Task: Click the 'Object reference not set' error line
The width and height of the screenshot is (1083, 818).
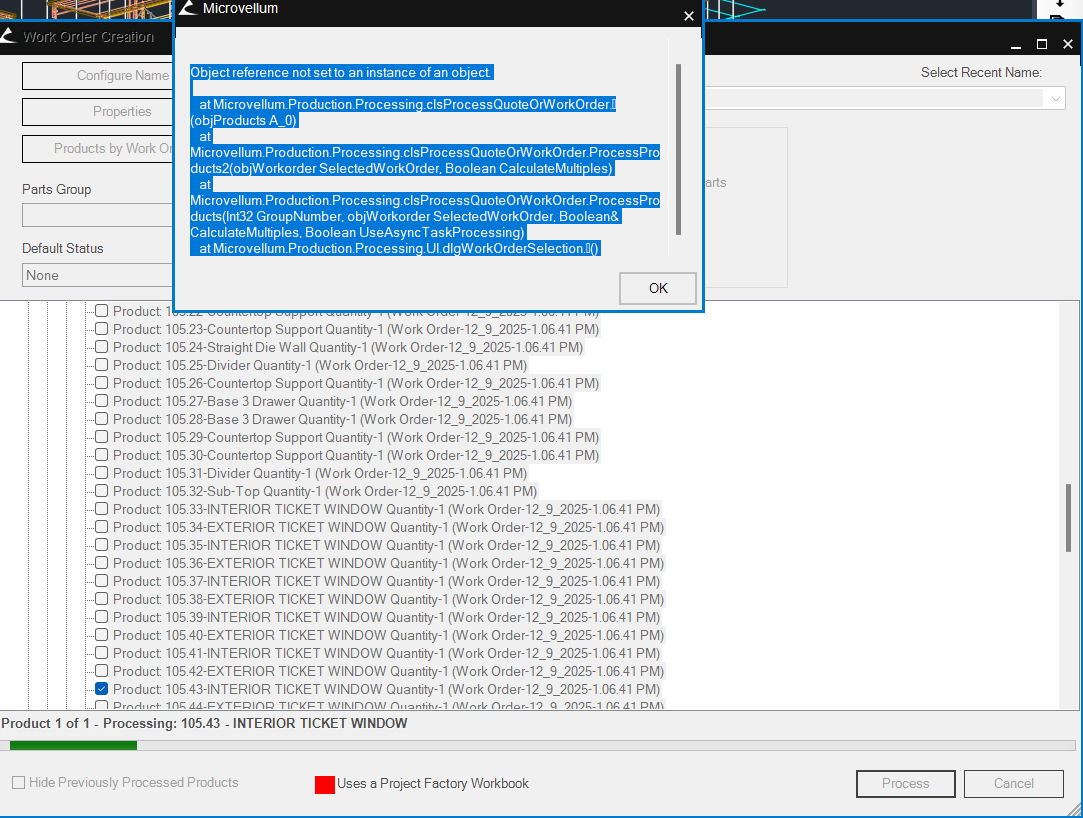Action: tap(341, 73)
